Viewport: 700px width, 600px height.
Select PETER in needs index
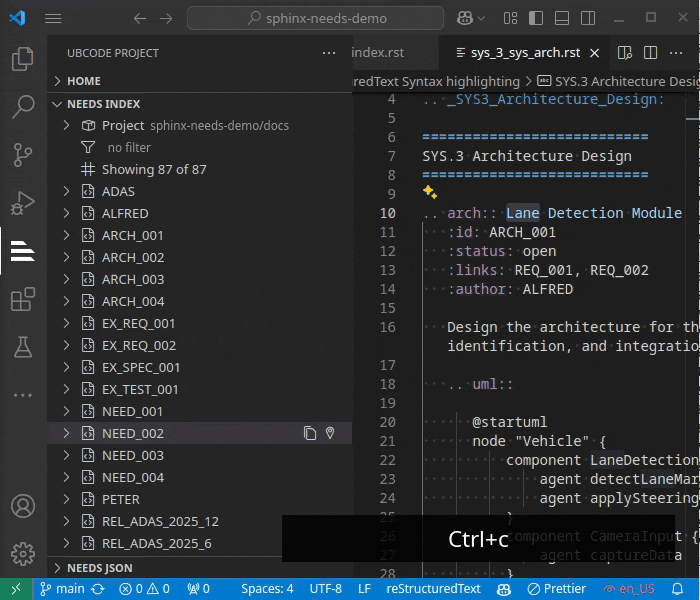tap(200, 500)
